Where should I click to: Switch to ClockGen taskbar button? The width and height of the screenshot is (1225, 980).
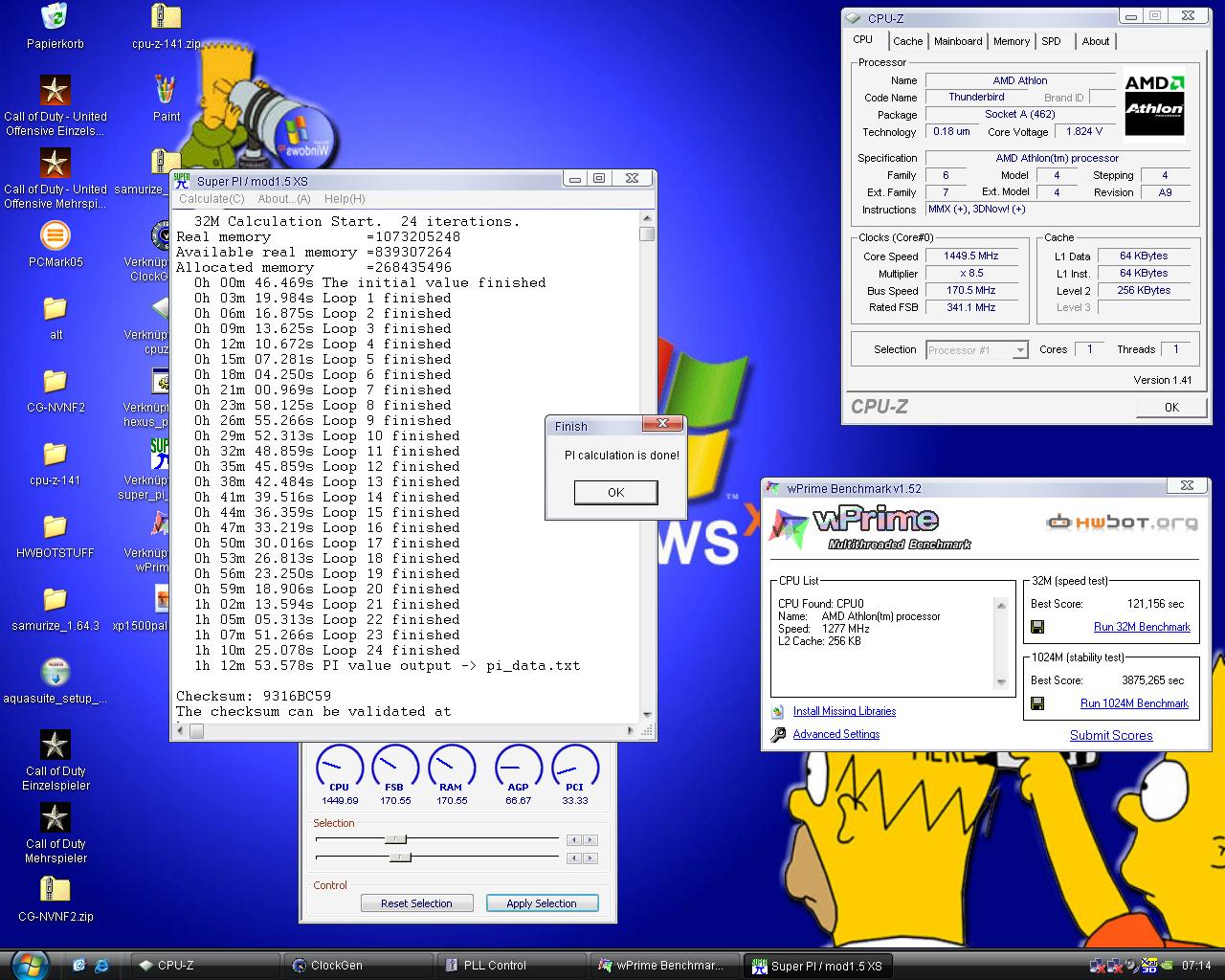pos(357,966)
